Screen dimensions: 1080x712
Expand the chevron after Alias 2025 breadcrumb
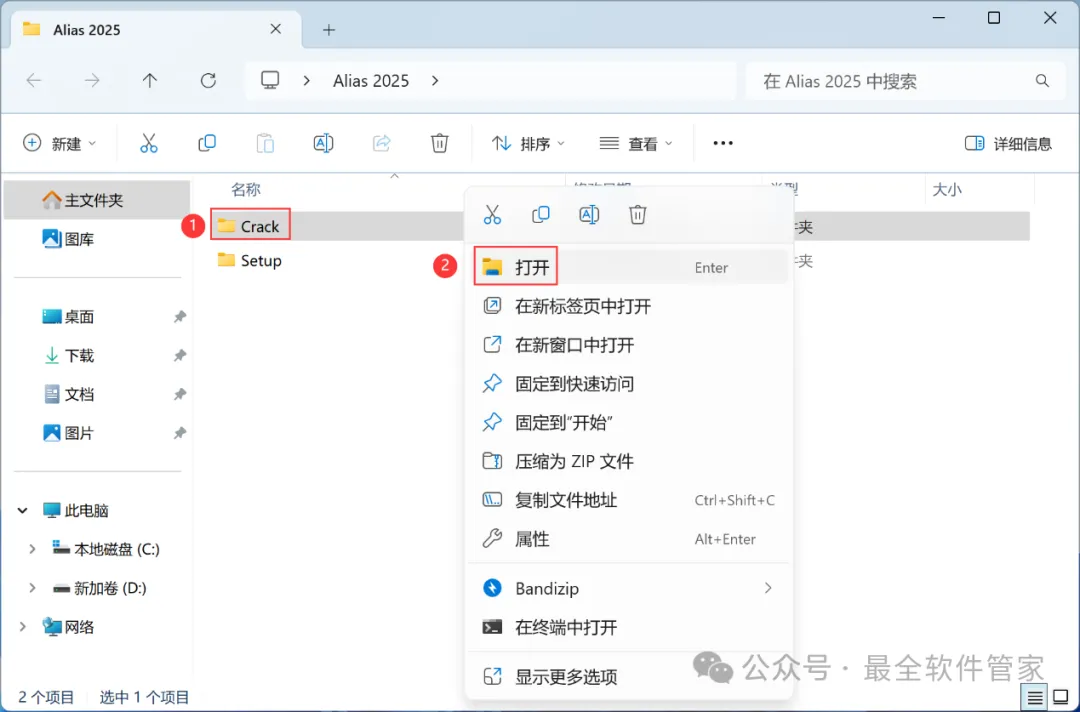[435, 81]
